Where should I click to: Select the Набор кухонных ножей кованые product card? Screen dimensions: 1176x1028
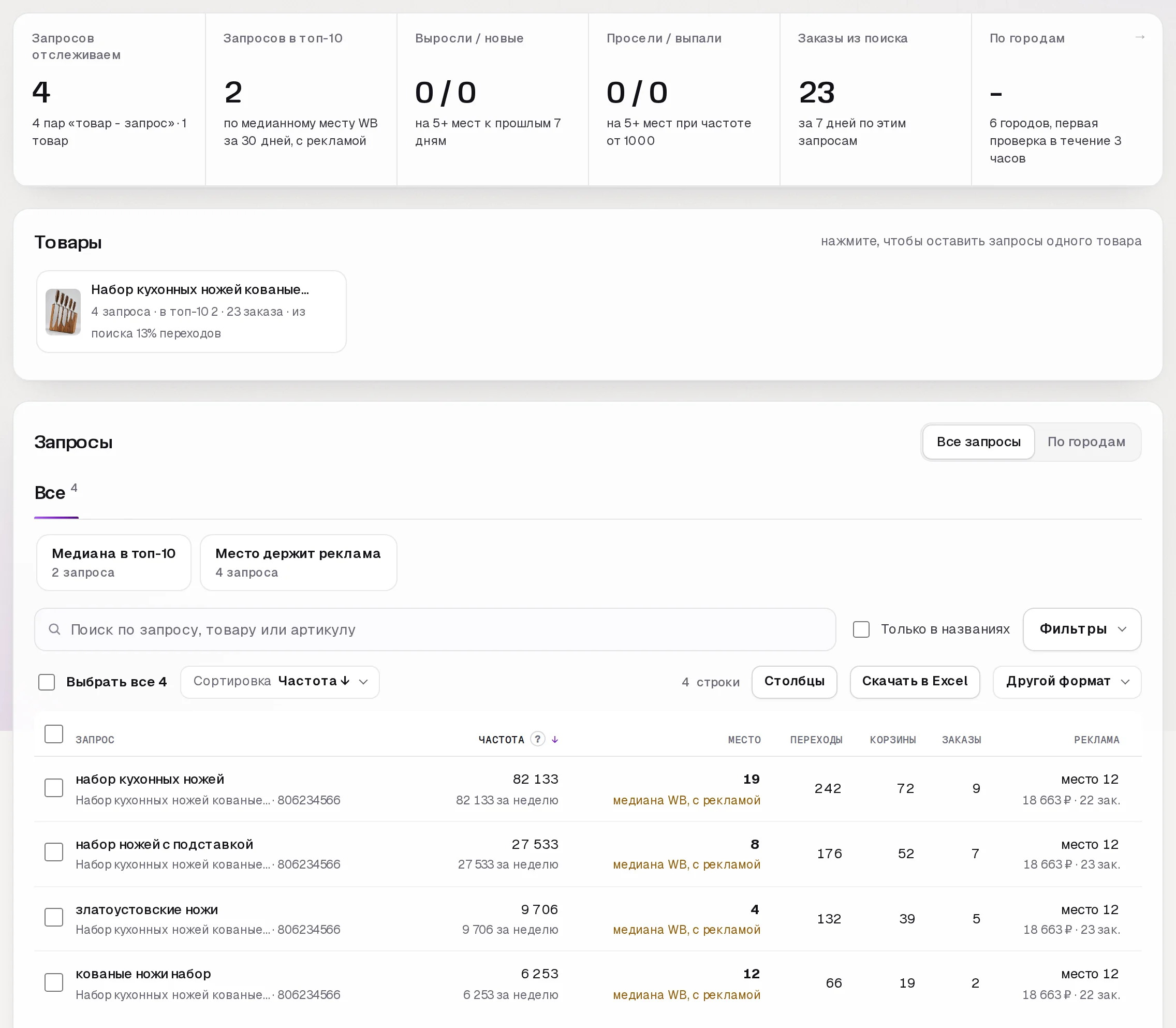(192, 312)
